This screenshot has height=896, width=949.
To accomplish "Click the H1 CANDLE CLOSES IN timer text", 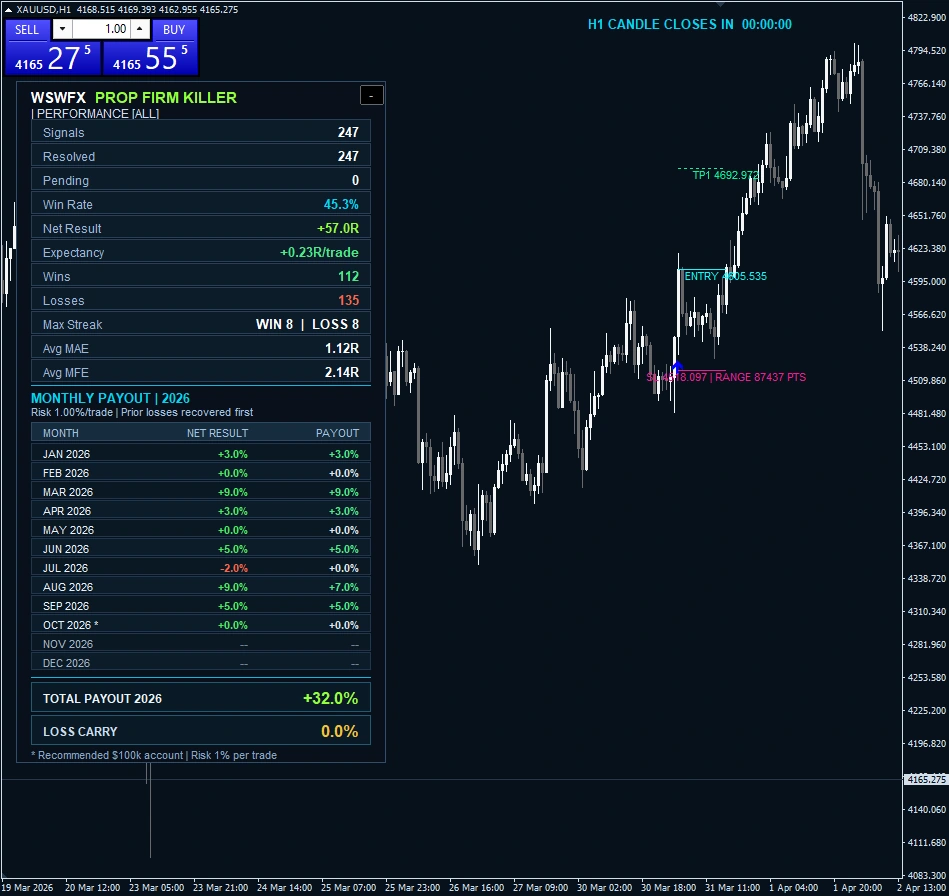I will click(689, 24).
